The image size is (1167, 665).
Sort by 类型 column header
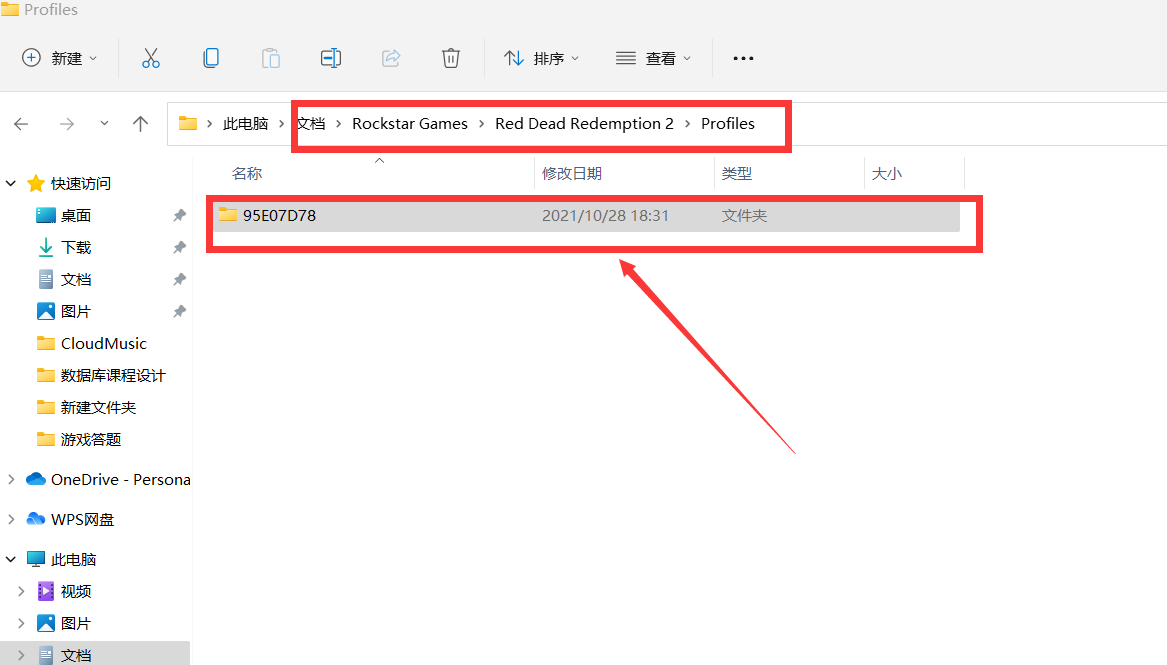(737, 173)
